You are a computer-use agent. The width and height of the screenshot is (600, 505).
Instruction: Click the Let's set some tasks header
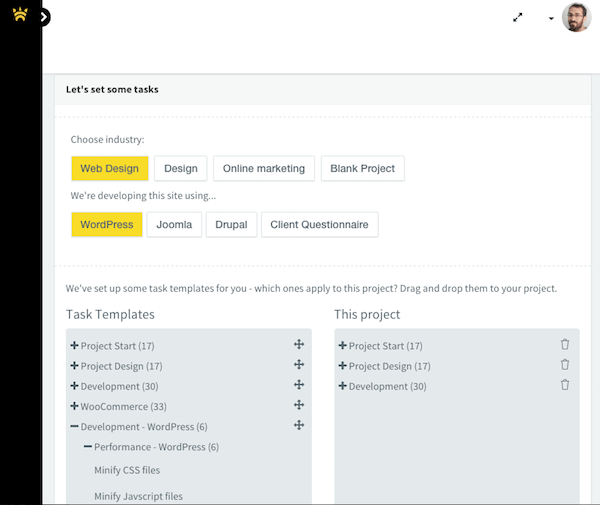pos(112,90)
